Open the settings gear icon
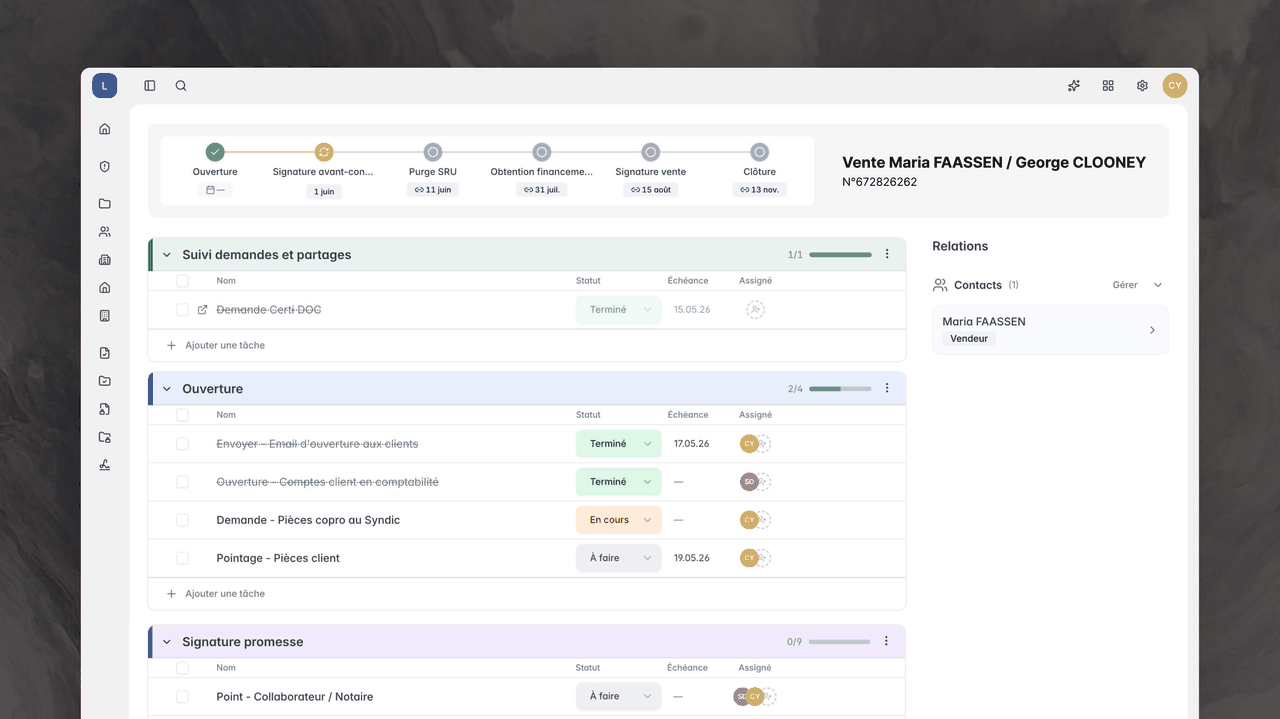The image size is (1280, 719). pos(1142,86)
